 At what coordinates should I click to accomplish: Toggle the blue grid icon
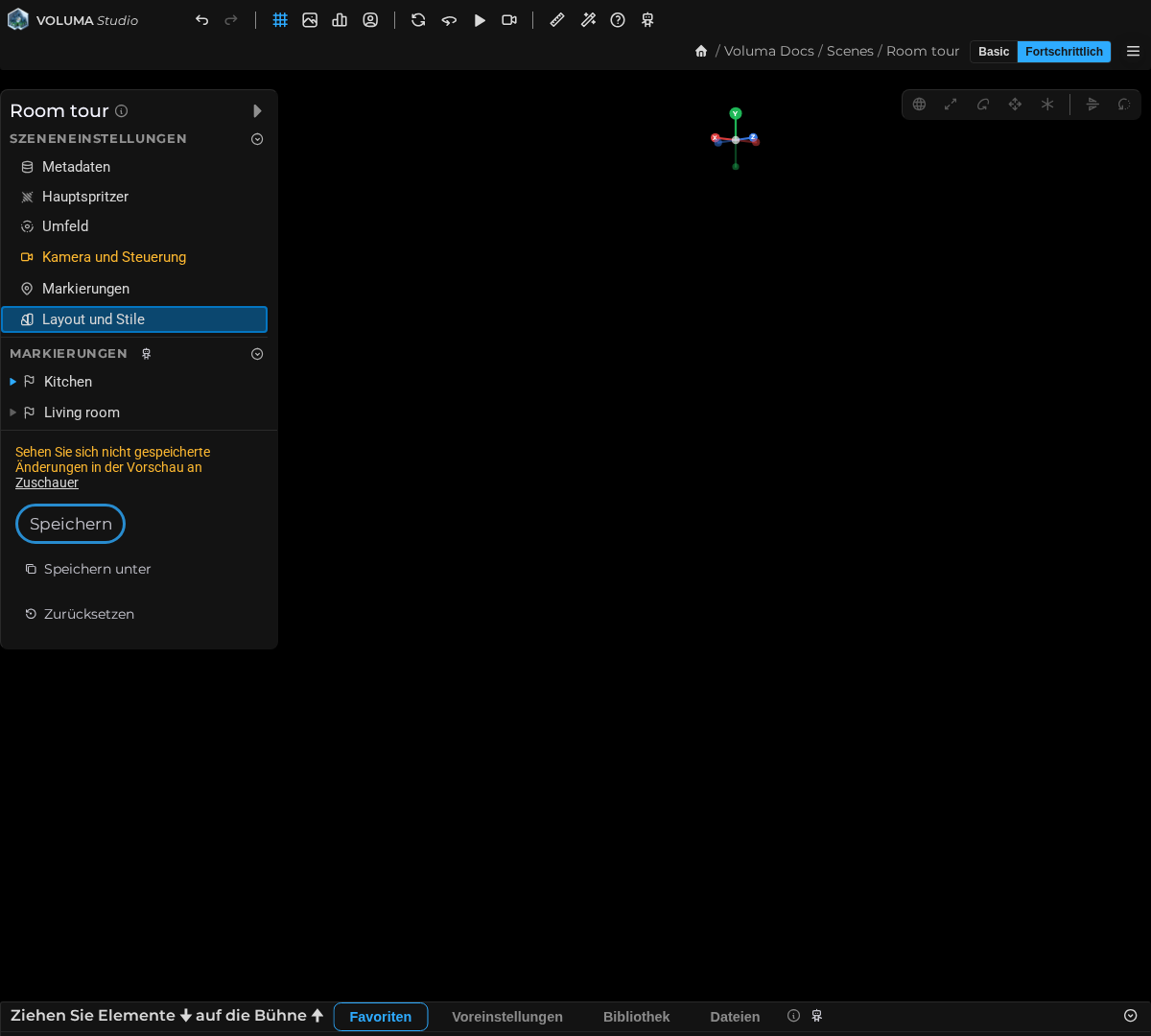(280, 20)
